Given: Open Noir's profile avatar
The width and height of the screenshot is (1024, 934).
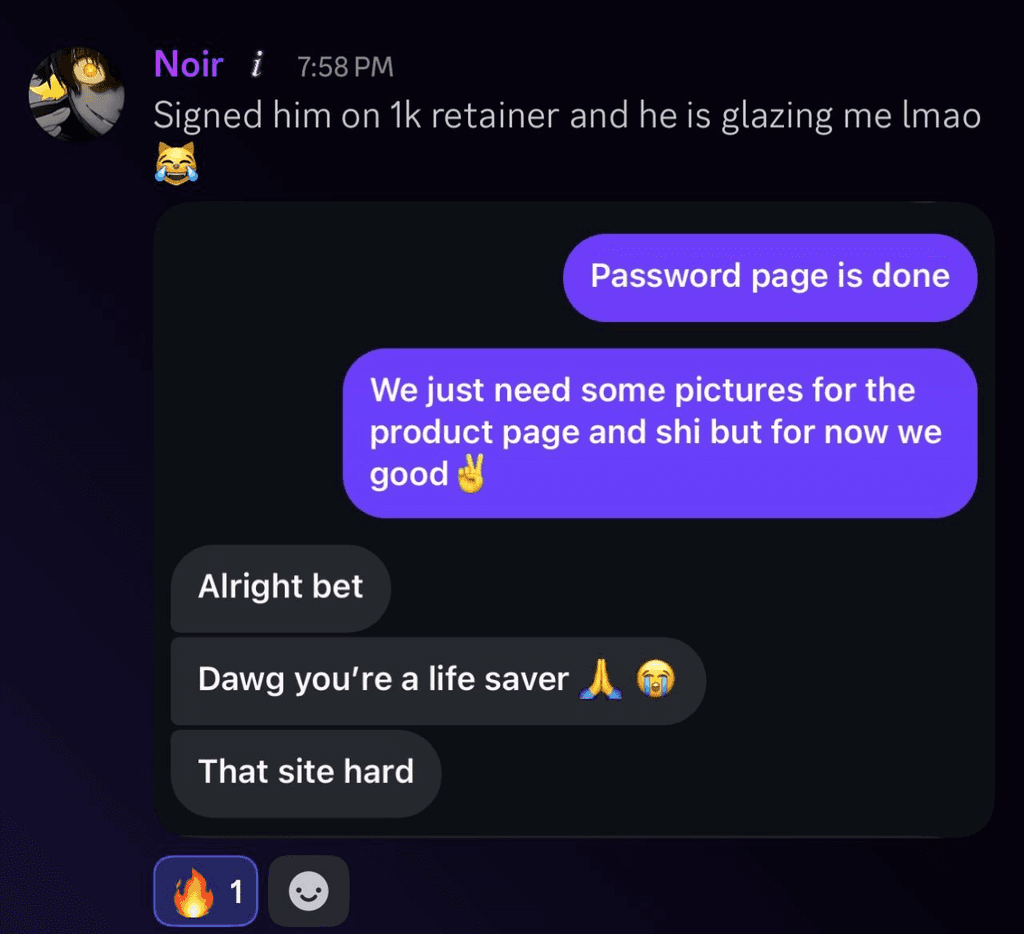Looking at the screenshot, I should 77,94.
